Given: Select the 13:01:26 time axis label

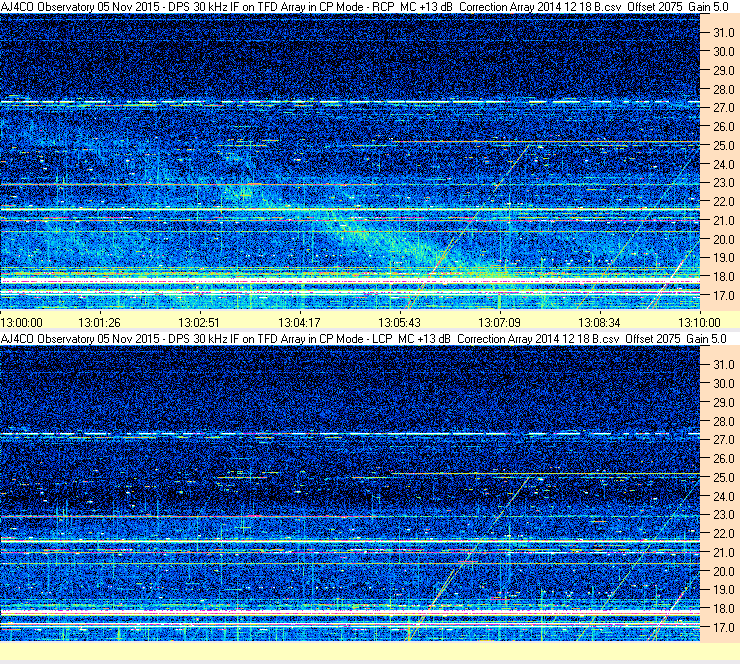Looking at the screenshot, I should tap(99, 323).
